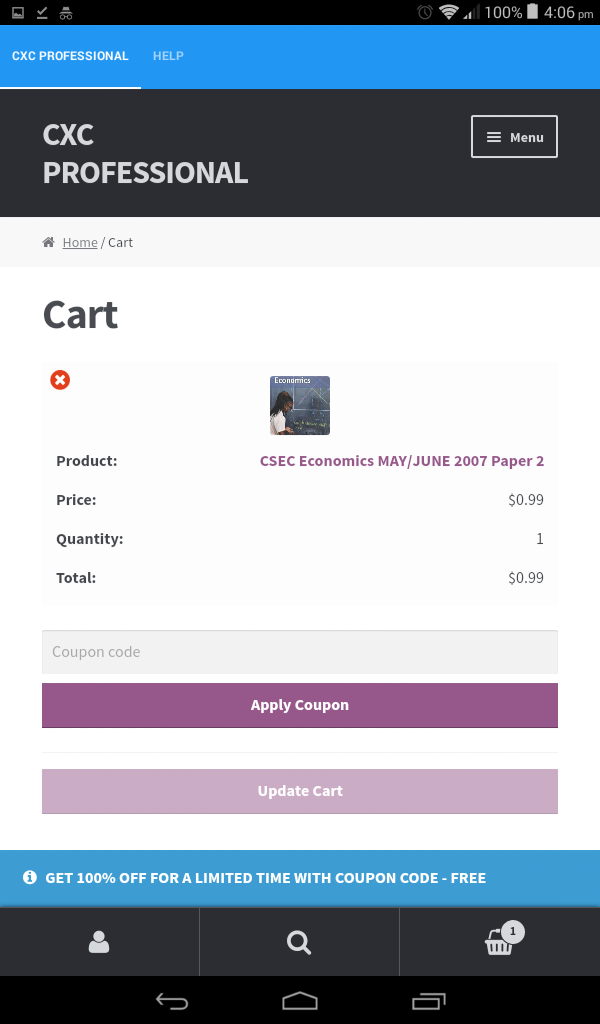This screenshot has width=600, height=1024.
Task: Click the info icon in coupon banner
Action: point(30,878)
